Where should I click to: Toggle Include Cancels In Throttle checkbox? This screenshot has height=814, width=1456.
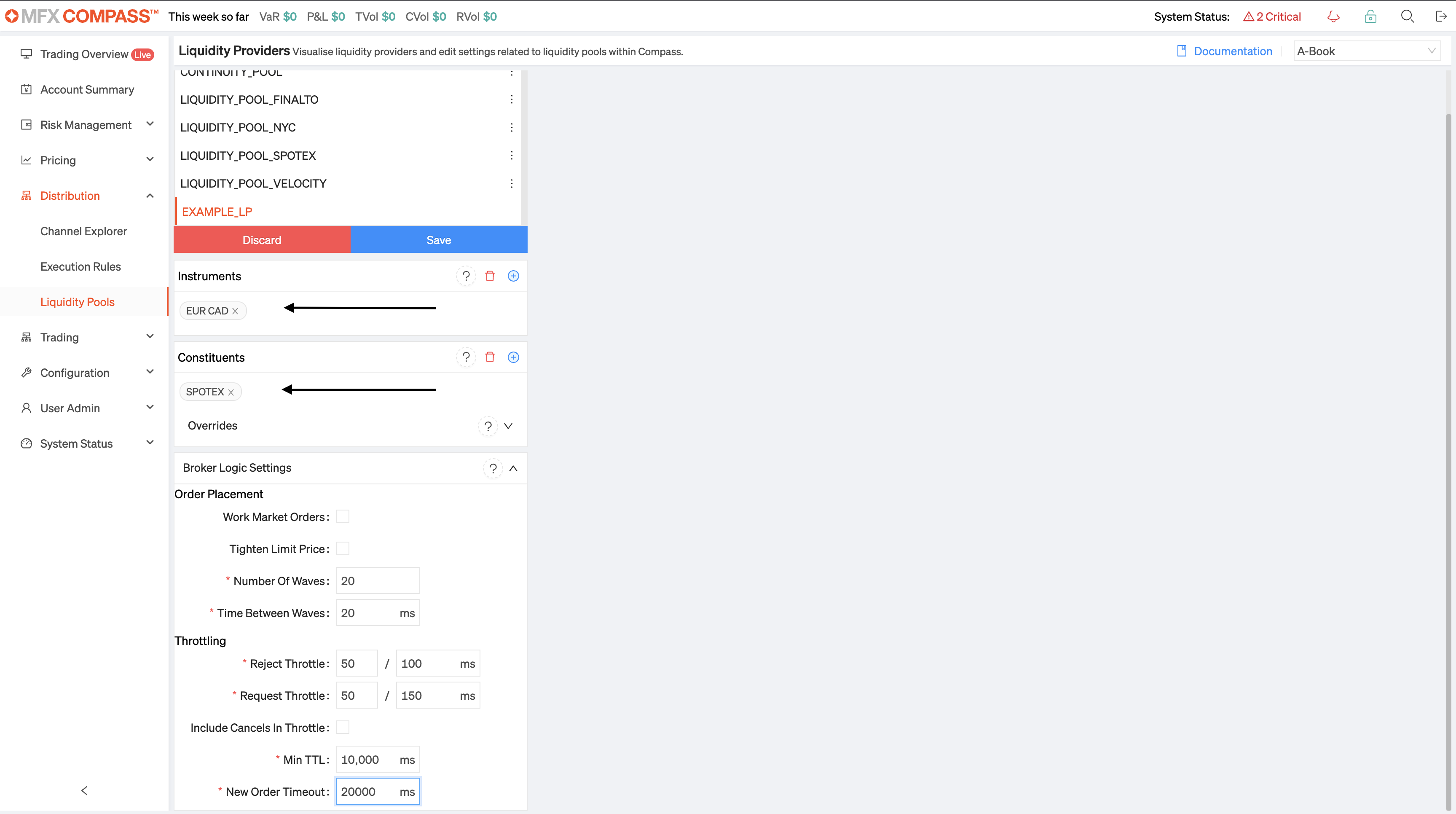point(343,728)
